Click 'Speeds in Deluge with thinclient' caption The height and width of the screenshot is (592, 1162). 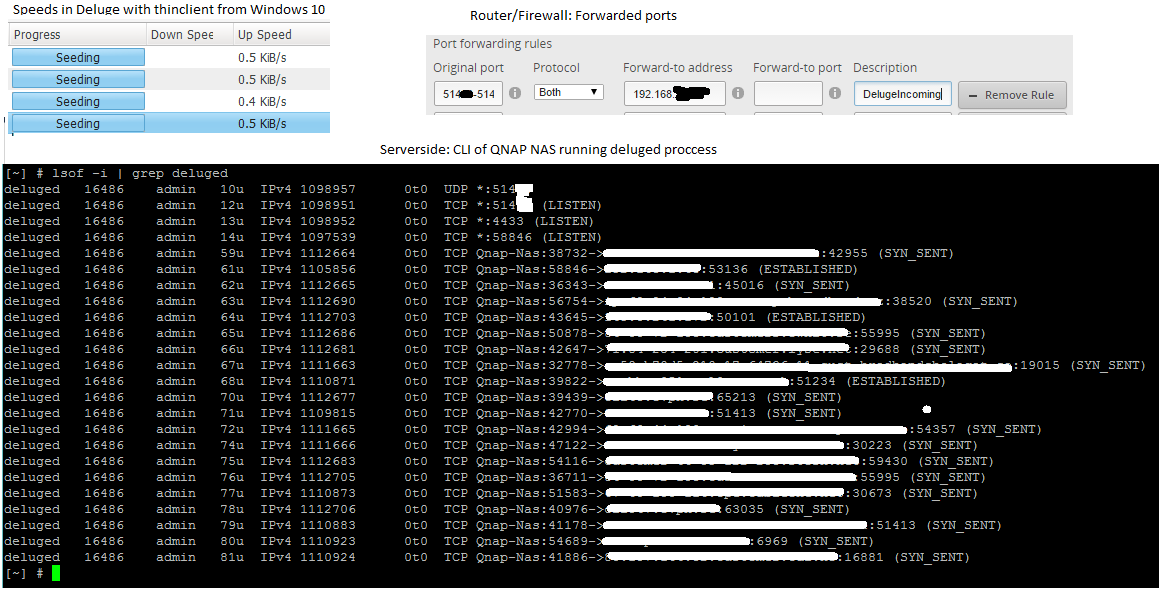(169, 10)
